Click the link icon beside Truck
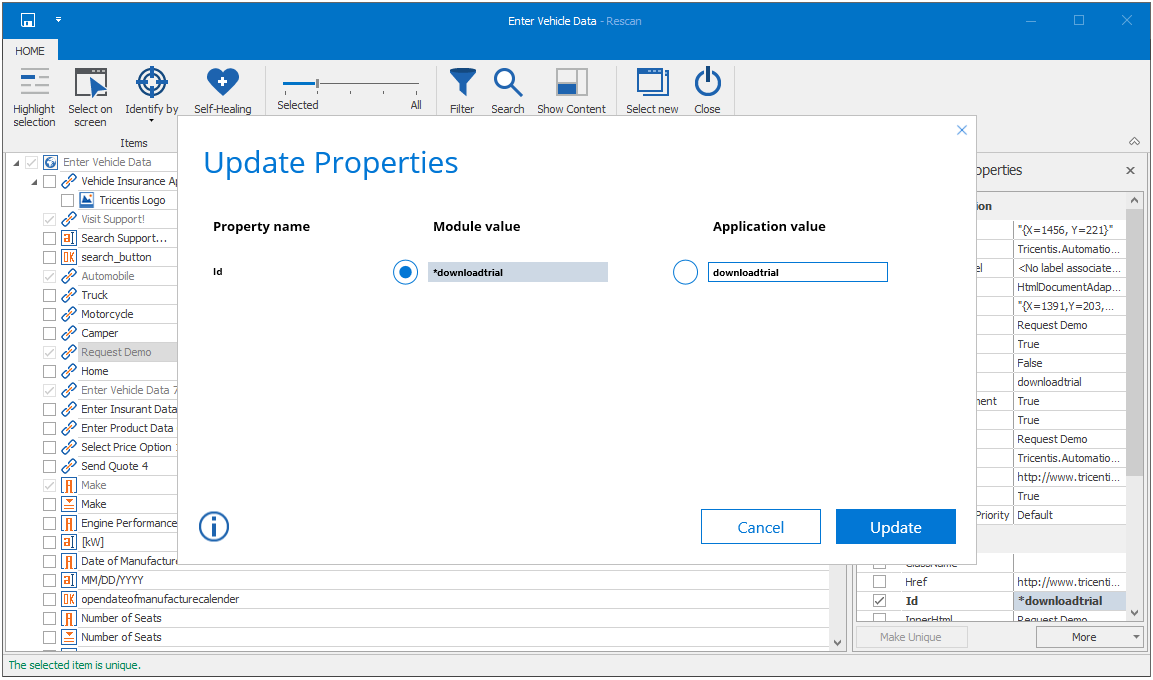This screenshot has width=1153, height=680. coord(69,295)
